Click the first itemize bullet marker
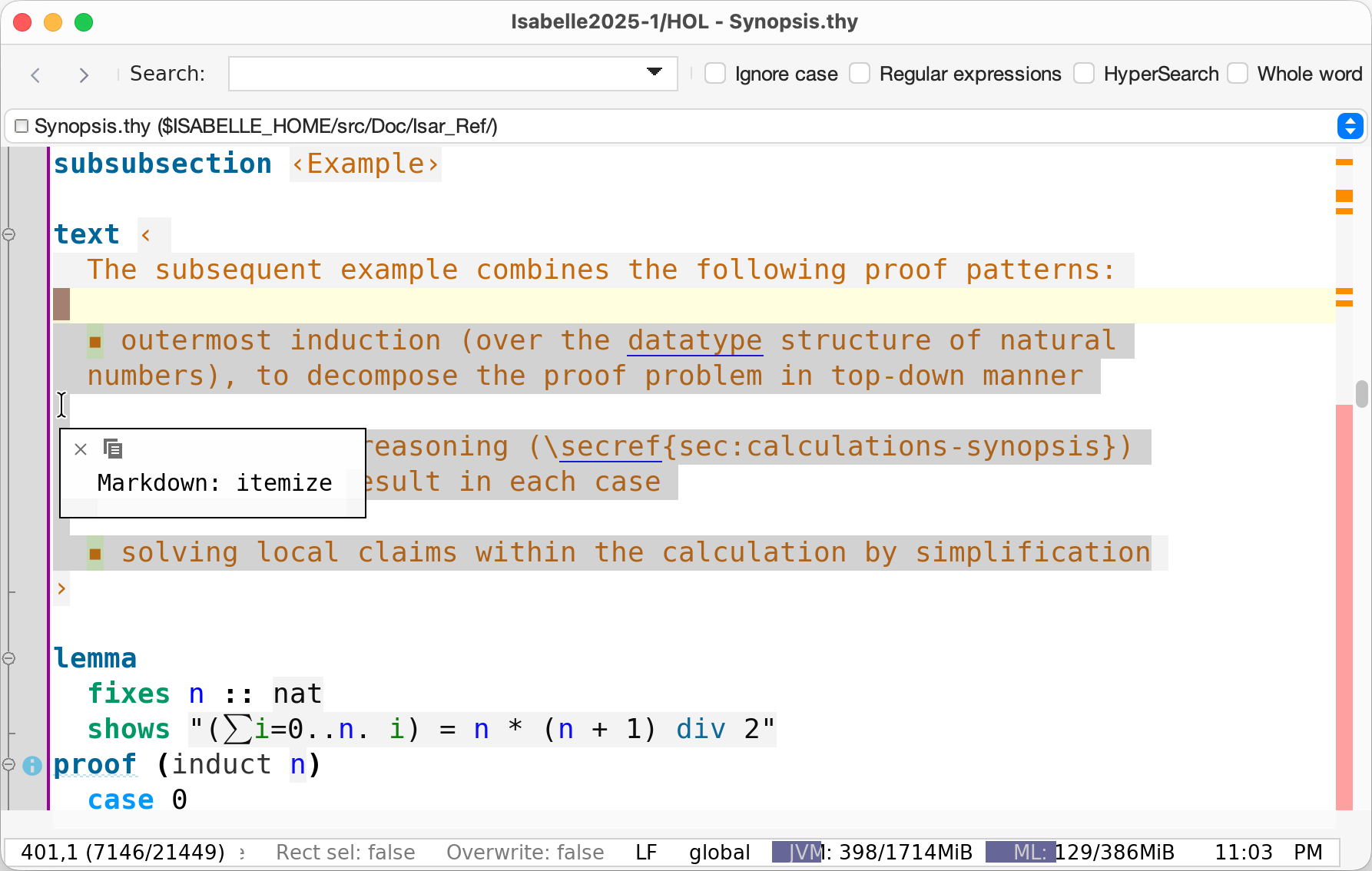1372x871 pixels. point(95,341)
